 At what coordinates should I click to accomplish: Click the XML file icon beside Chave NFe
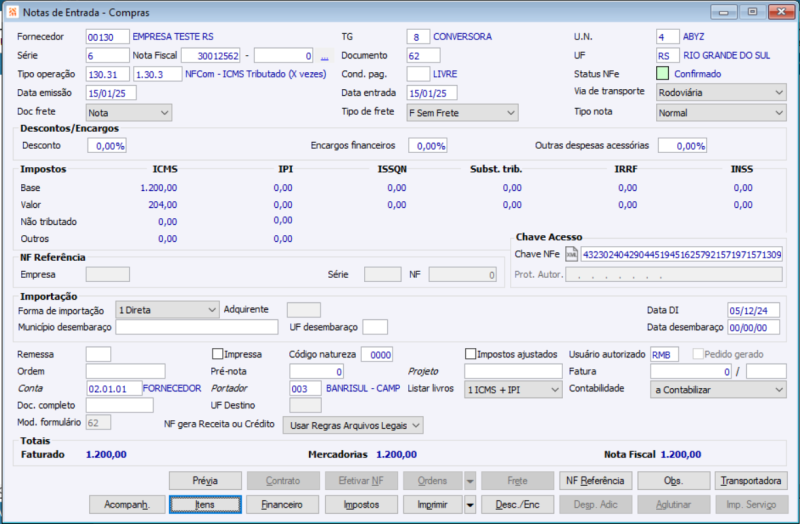[572, 255]
